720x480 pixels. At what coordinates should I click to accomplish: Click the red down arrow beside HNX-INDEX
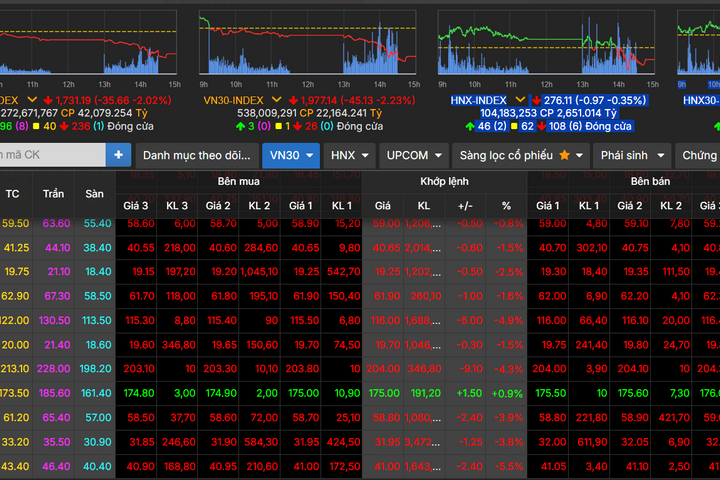pos(535,100)
